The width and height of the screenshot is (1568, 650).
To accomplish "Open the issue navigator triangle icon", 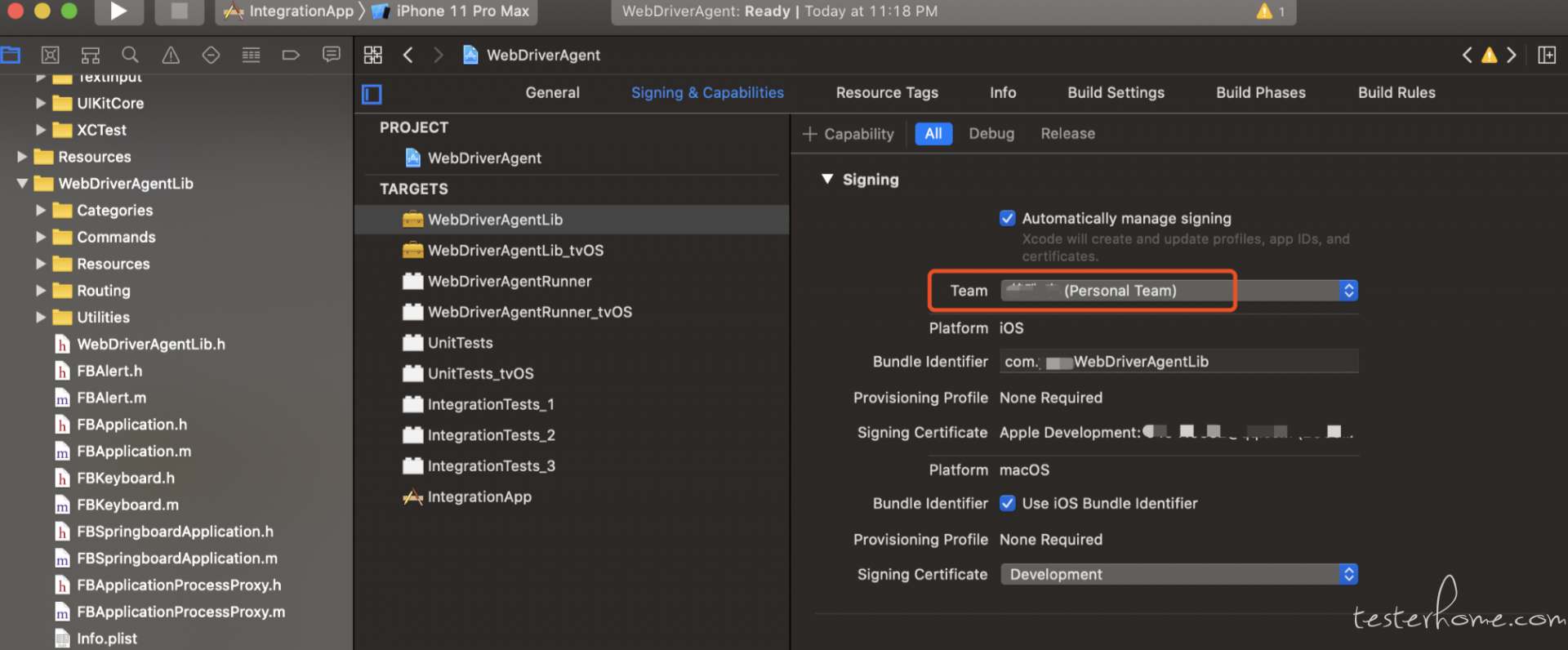I will [x=171, y=55].
